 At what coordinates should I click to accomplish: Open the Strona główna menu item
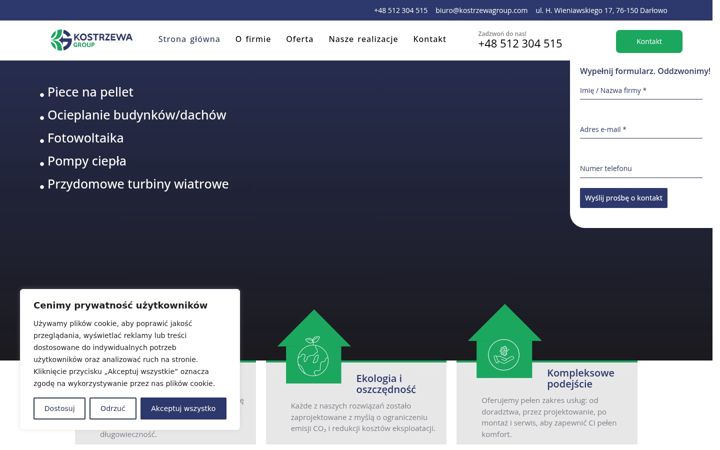click(189, 39)
